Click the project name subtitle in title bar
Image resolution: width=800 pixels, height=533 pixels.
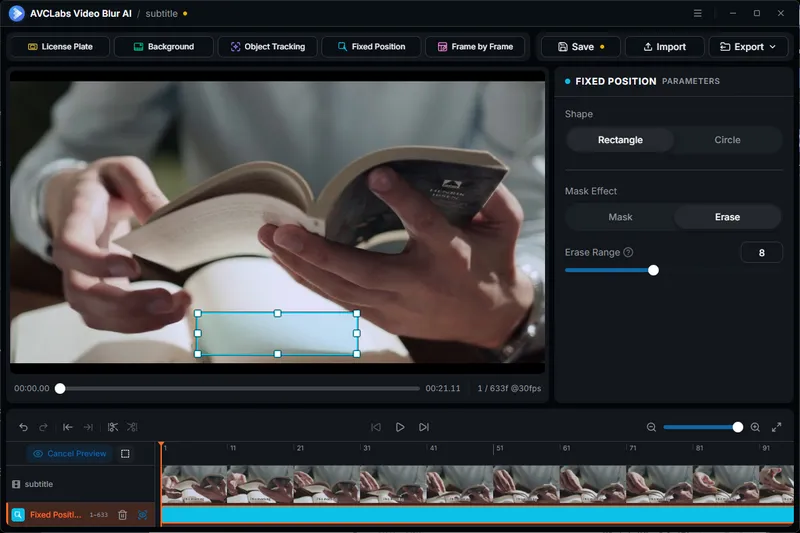click(161, 14)
